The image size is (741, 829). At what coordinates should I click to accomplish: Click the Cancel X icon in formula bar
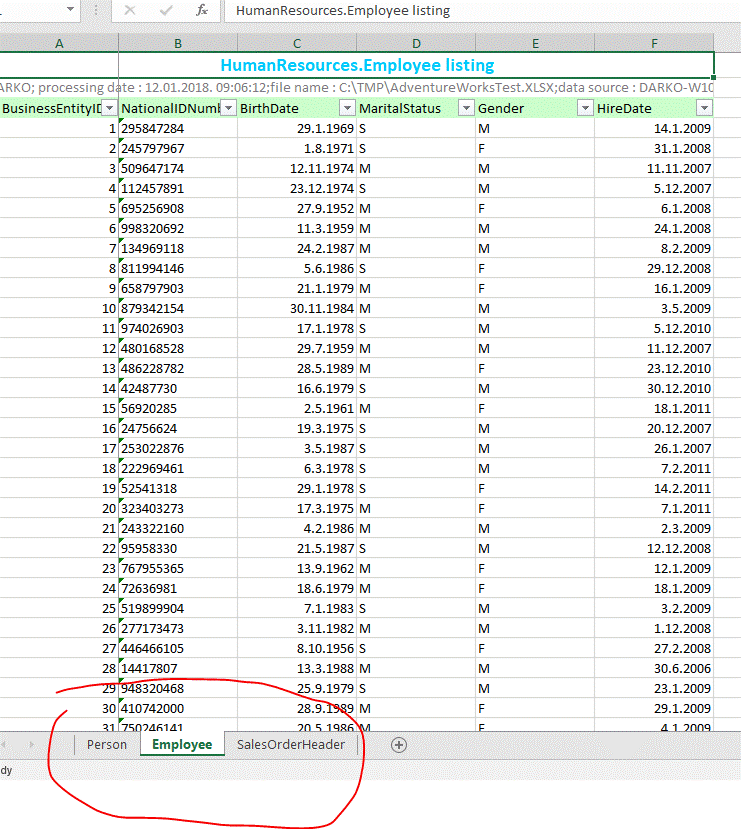(x=130, y=10)
